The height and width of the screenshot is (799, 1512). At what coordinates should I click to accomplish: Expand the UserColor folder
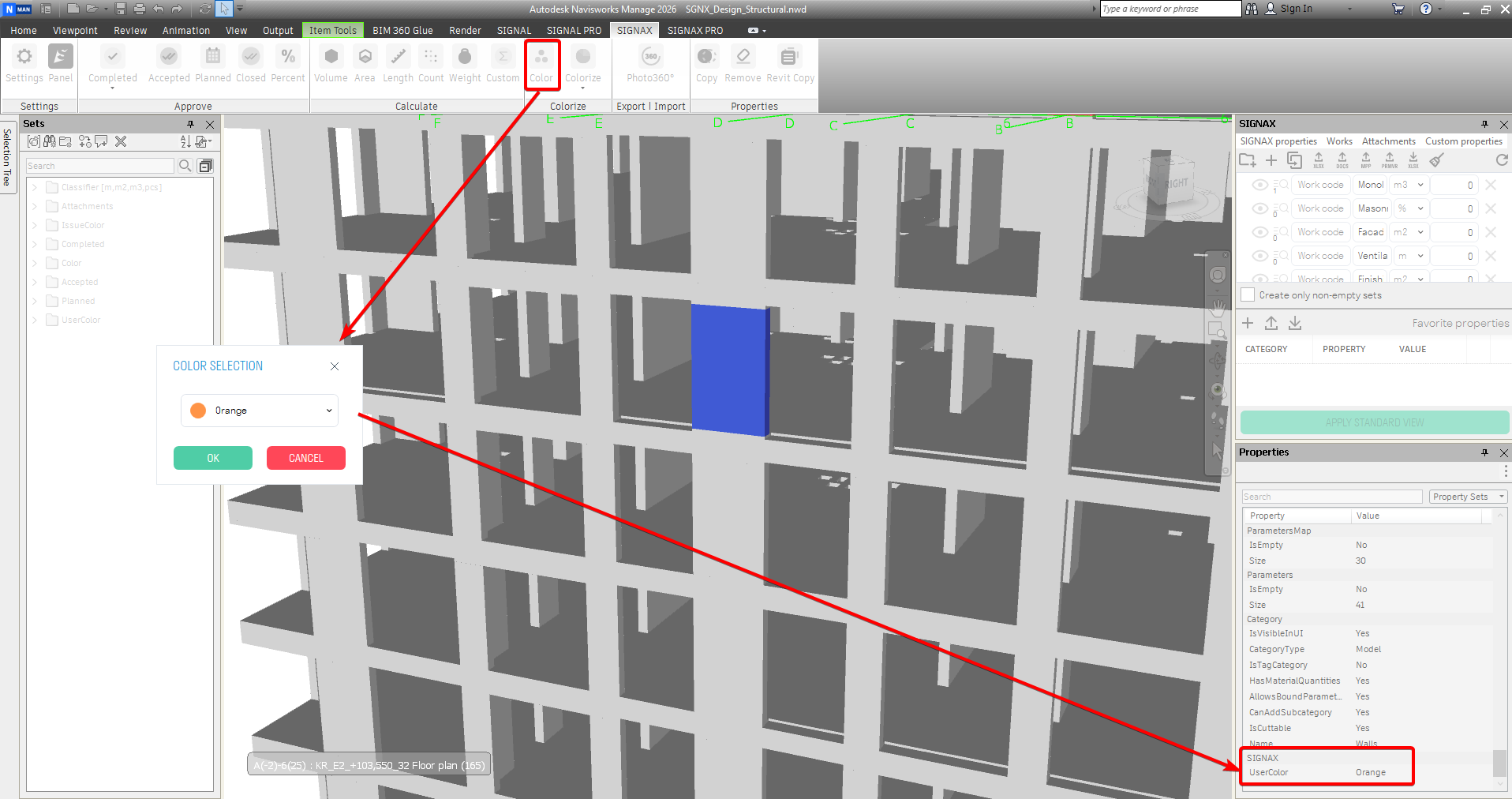[35, 320]
